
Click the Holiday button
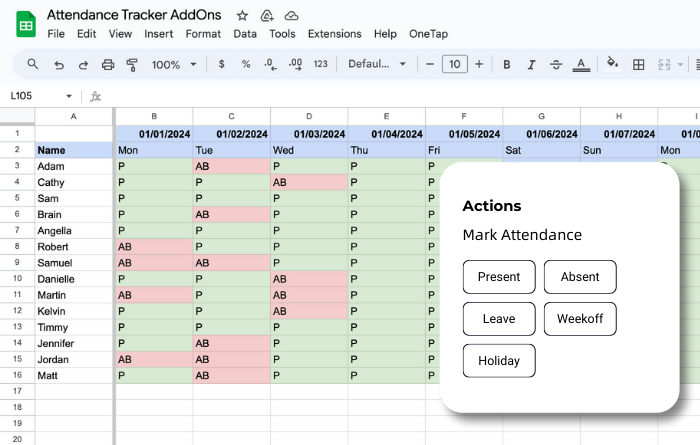tap(499, 361)
